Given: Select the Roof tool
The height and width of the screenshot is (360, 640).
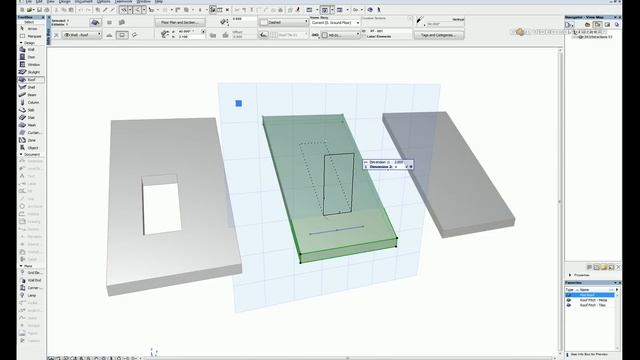Looking at the screenshot, I should point(31,80).
